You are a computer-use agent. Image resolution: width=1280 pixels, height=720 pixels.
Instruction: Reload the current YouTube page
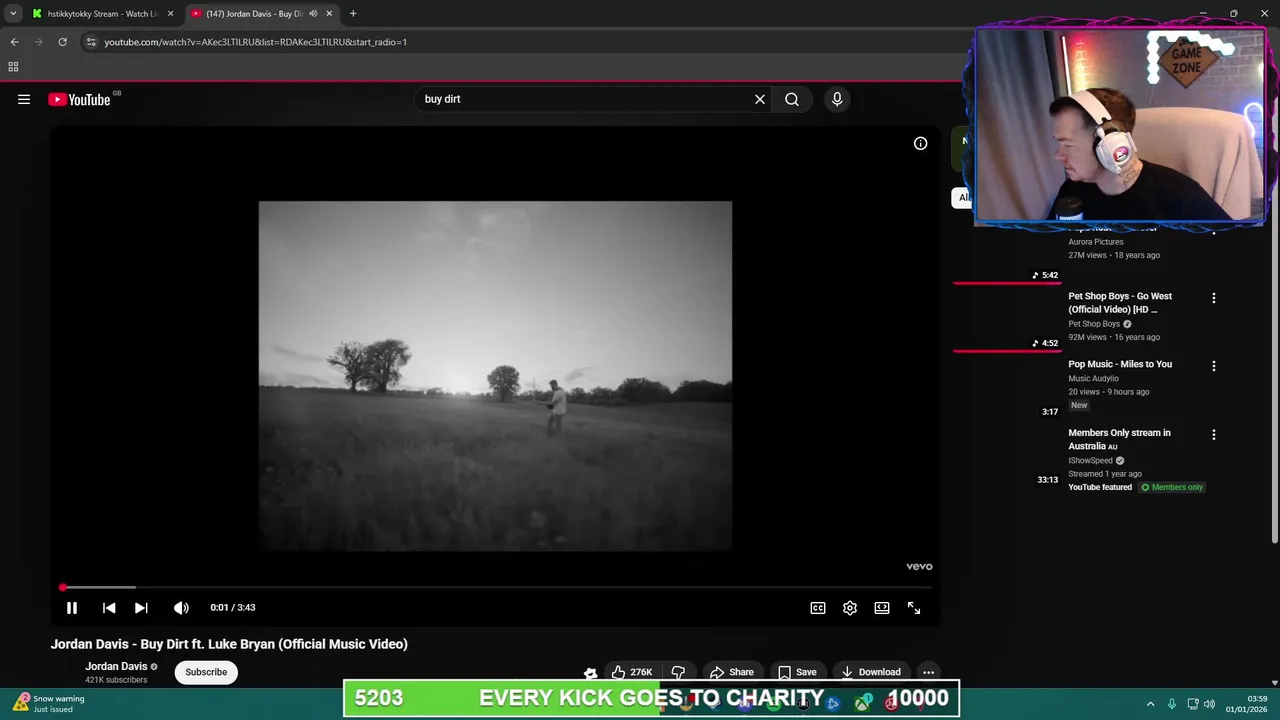tap(62, 42)
